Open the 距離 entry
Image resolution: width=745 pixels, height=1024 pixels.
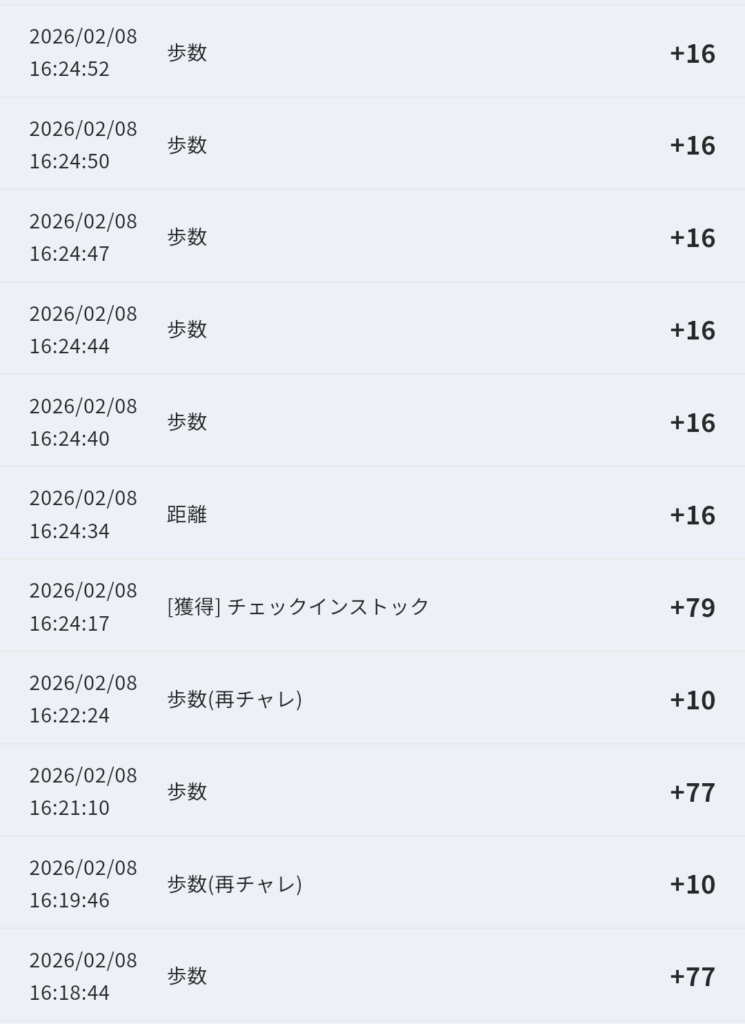(187, 515)
